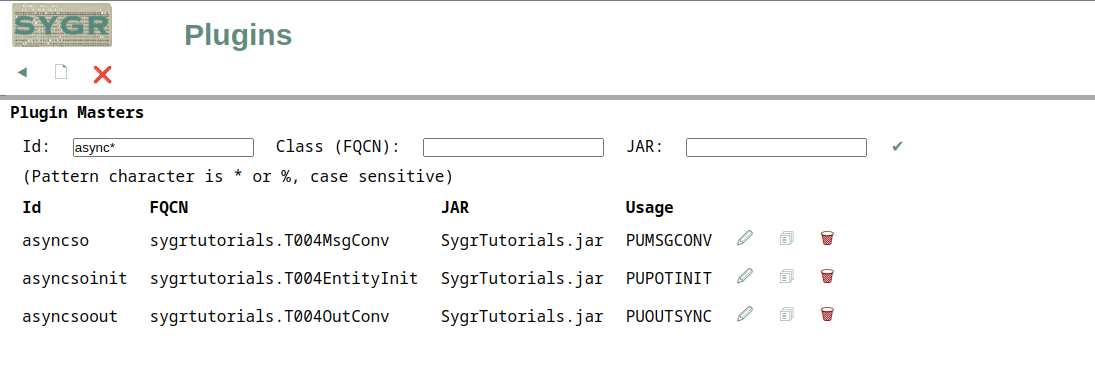Edit the asyncsoinit plugin
Image resolution: width=1095 pixels, height=377 pixels.
coord(745,276)
